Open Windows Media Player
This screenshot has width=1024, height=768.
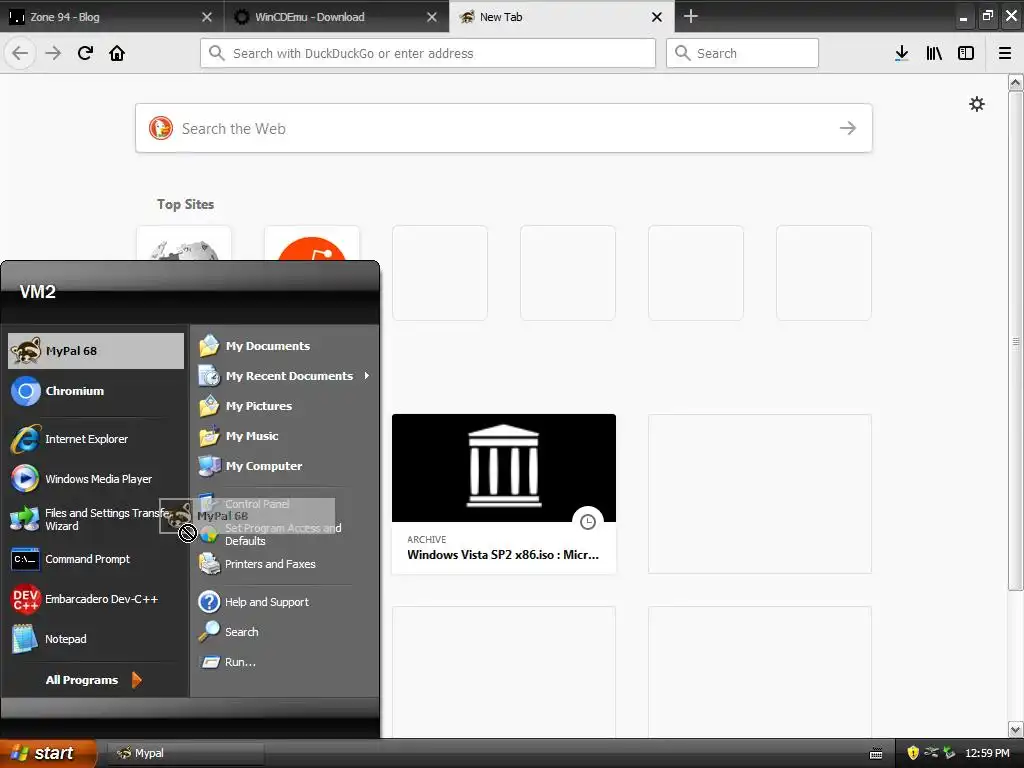click(x=96, y=479)
